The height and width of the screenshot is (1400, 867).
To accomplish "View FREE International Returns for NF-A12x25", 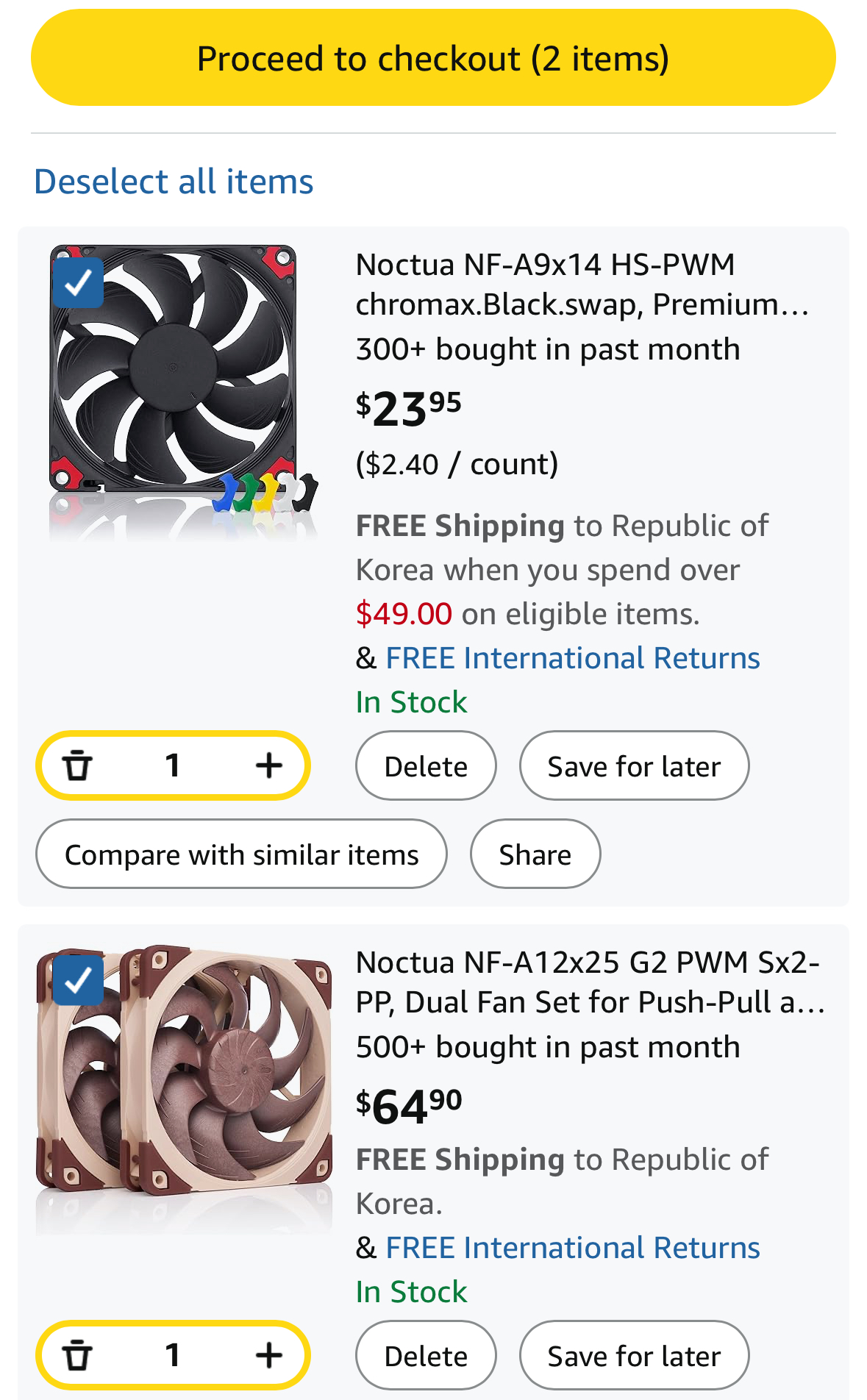I will tap(573, 1248).
